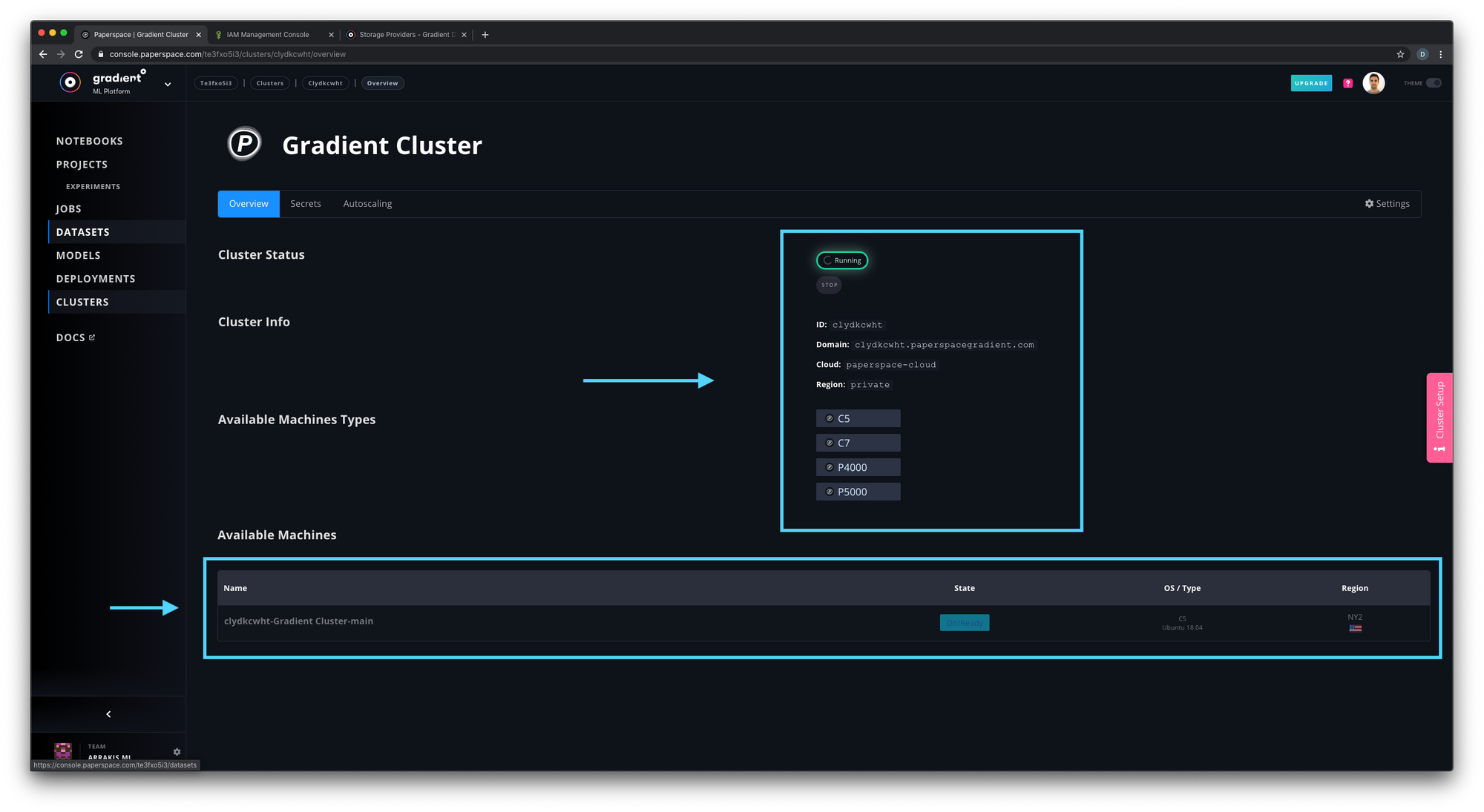This screenshot has width=1484, height=812.
Task: Select the P4000 machine type
Action: 858,467
